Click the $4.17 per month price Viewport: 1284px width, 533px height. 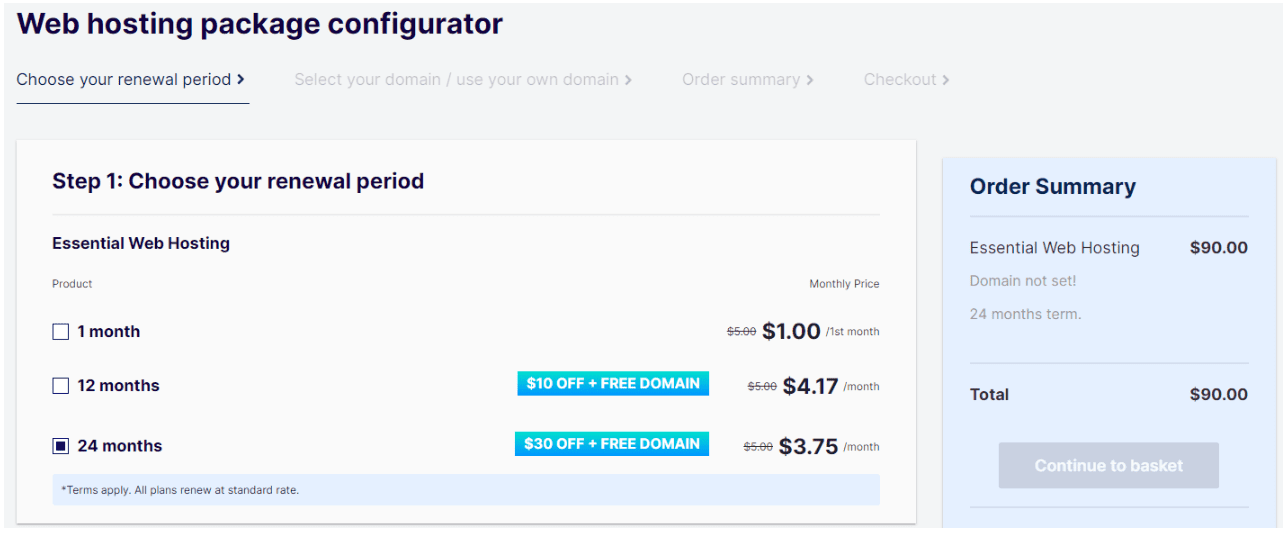click(810, 386)
